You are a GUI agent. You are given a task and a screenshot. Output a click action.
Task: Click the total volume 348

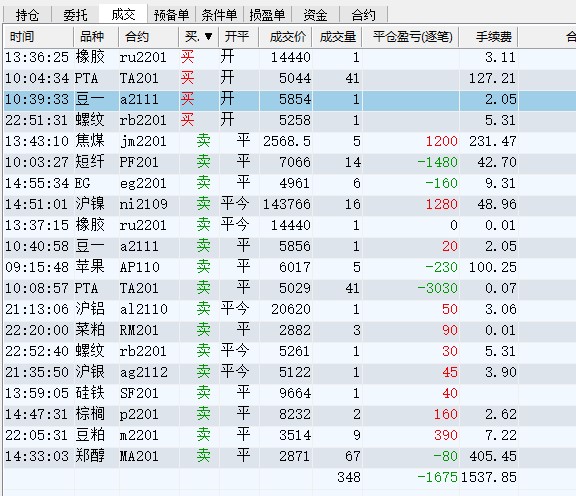349,477
